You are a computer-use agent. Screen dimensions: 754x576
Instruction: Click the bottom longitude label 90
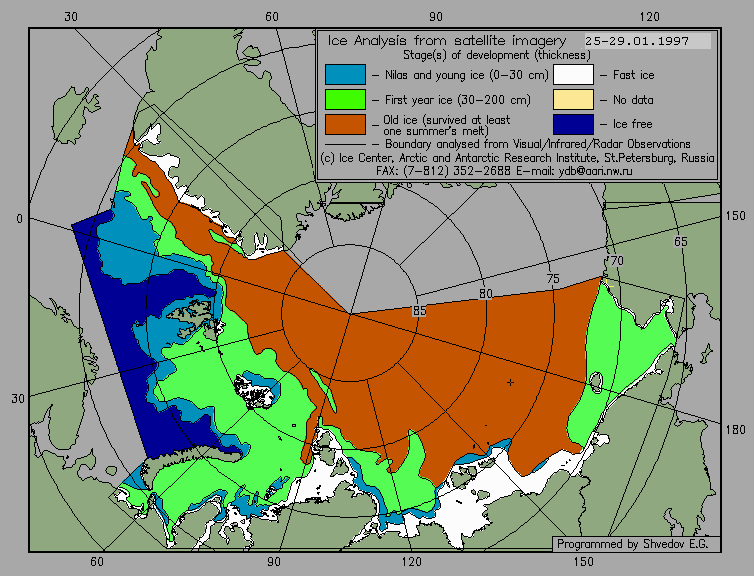click(x=274, y=562)
